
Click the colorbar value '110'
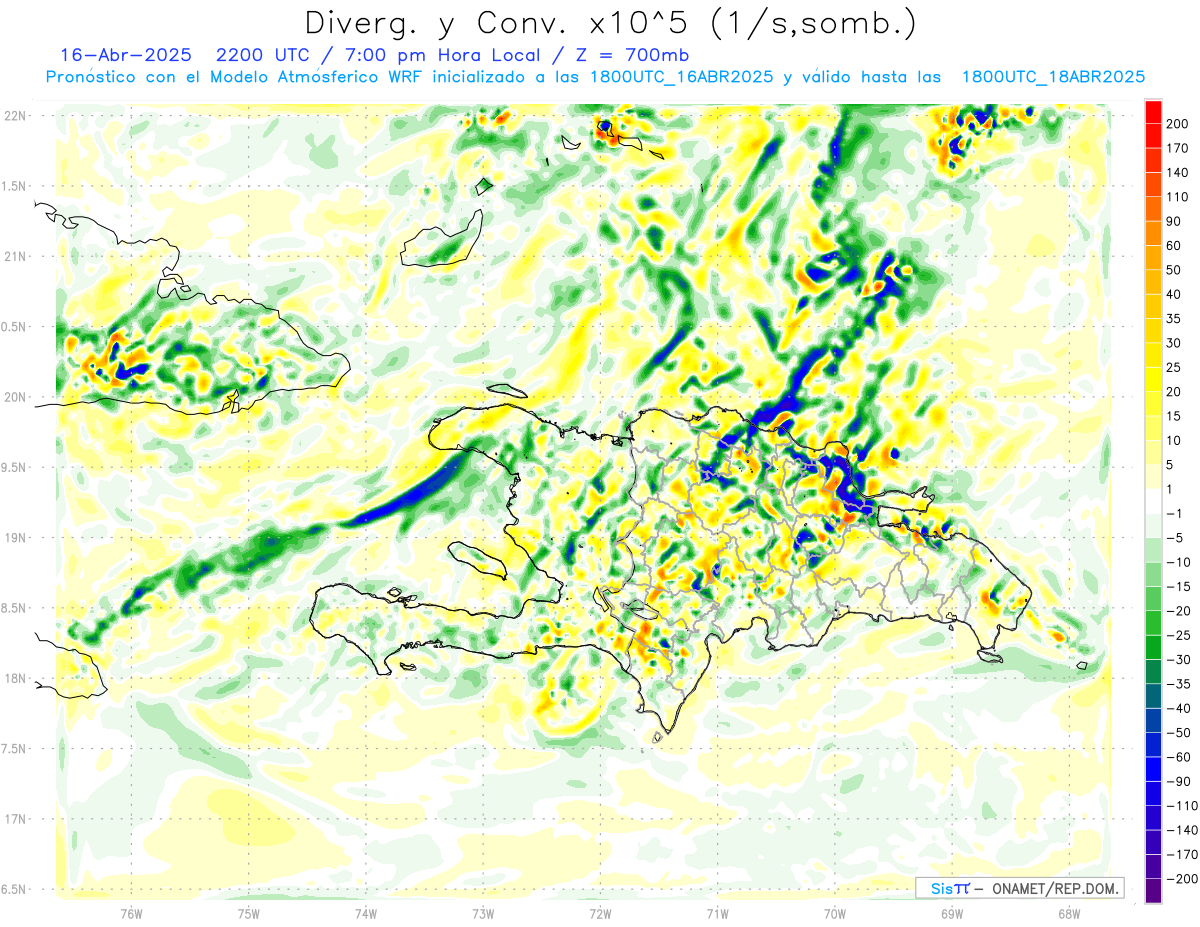pos(1177,197)
